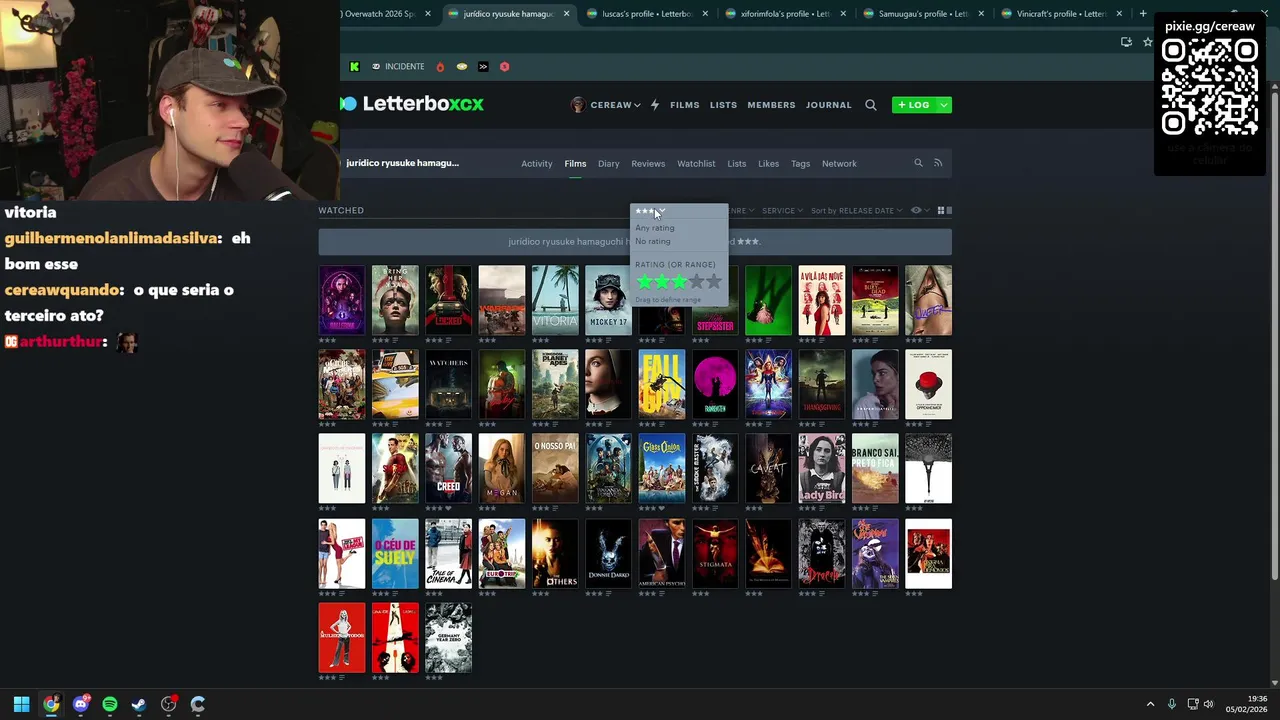Open a new browser tab
Image resolution: width=1280 pixels, height=720 pixels.
[x=1143, y=14]
